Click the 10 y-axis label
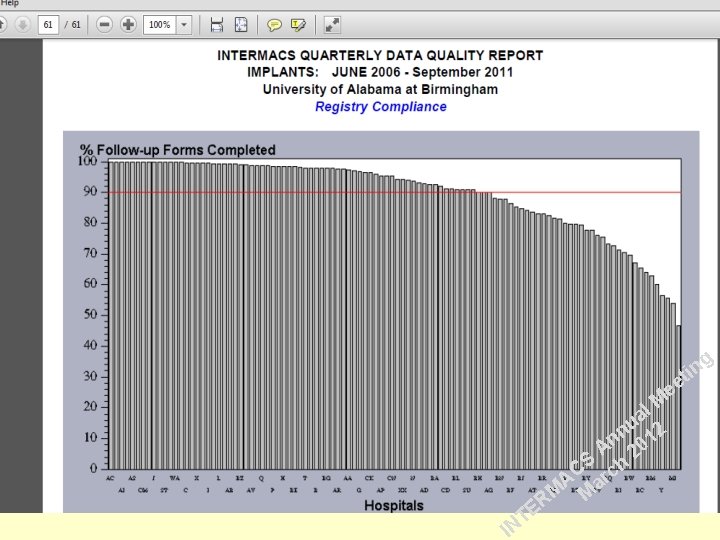 click(x=90, y=438)
